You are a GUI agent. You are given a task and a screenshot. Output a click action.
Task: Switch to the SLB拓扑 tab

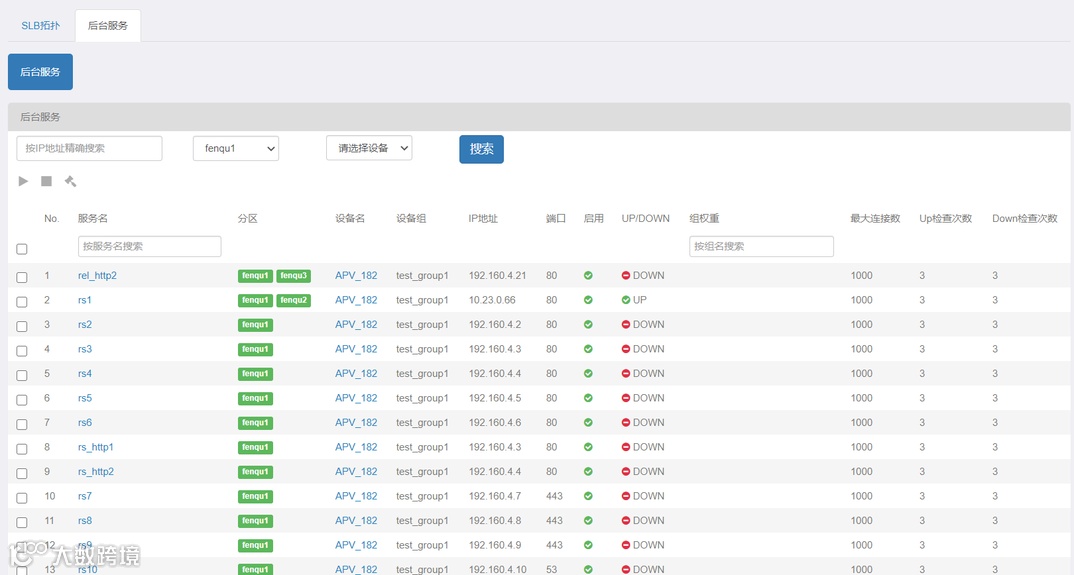pyautogui.click(x=40, y=25)
